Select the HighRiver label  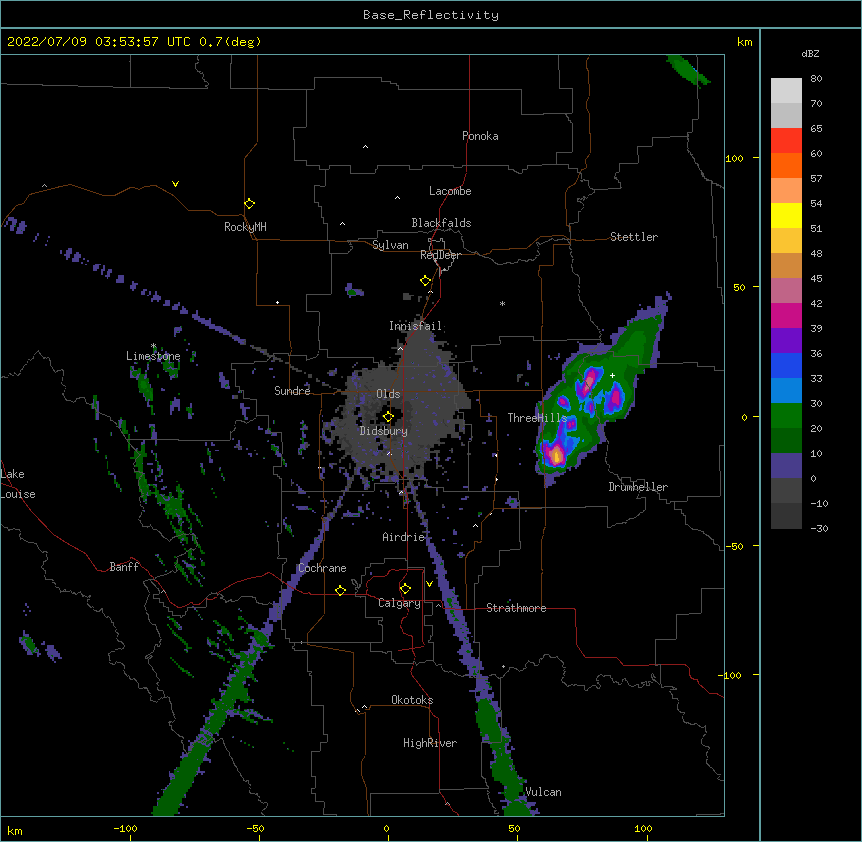point(430,743)
